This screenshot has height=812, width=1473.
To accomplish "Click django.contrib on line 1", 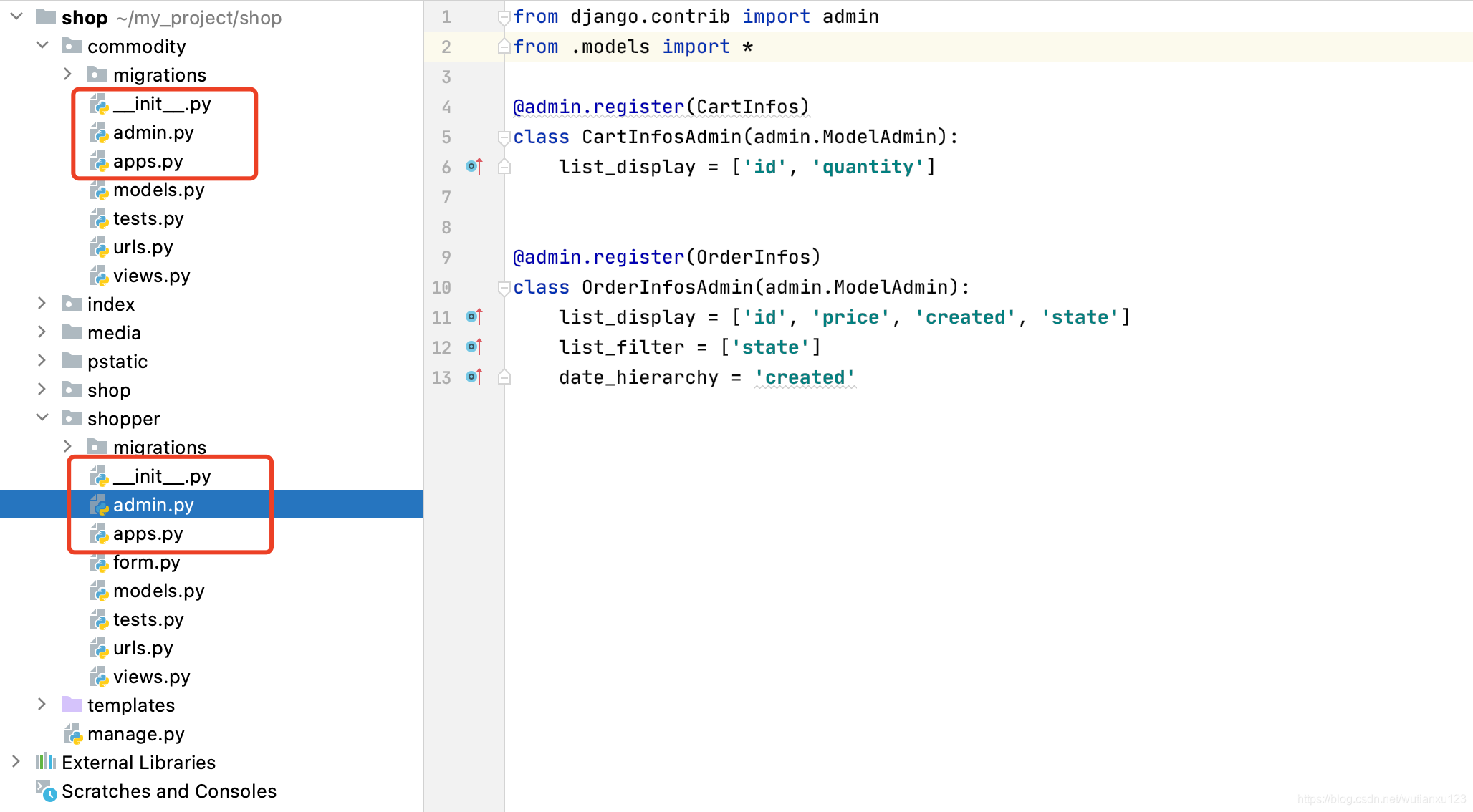I will click(650, 16).
